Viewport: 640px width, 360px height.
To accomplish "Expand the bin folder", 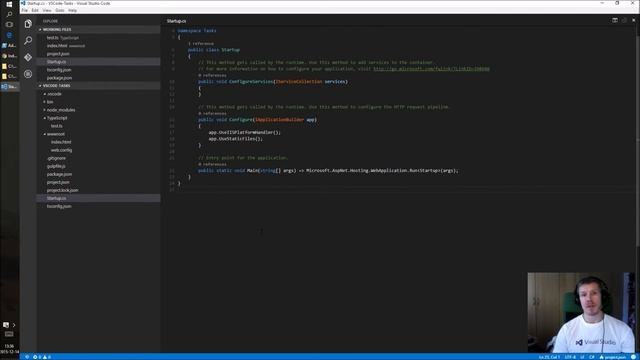I will [50, 102].
